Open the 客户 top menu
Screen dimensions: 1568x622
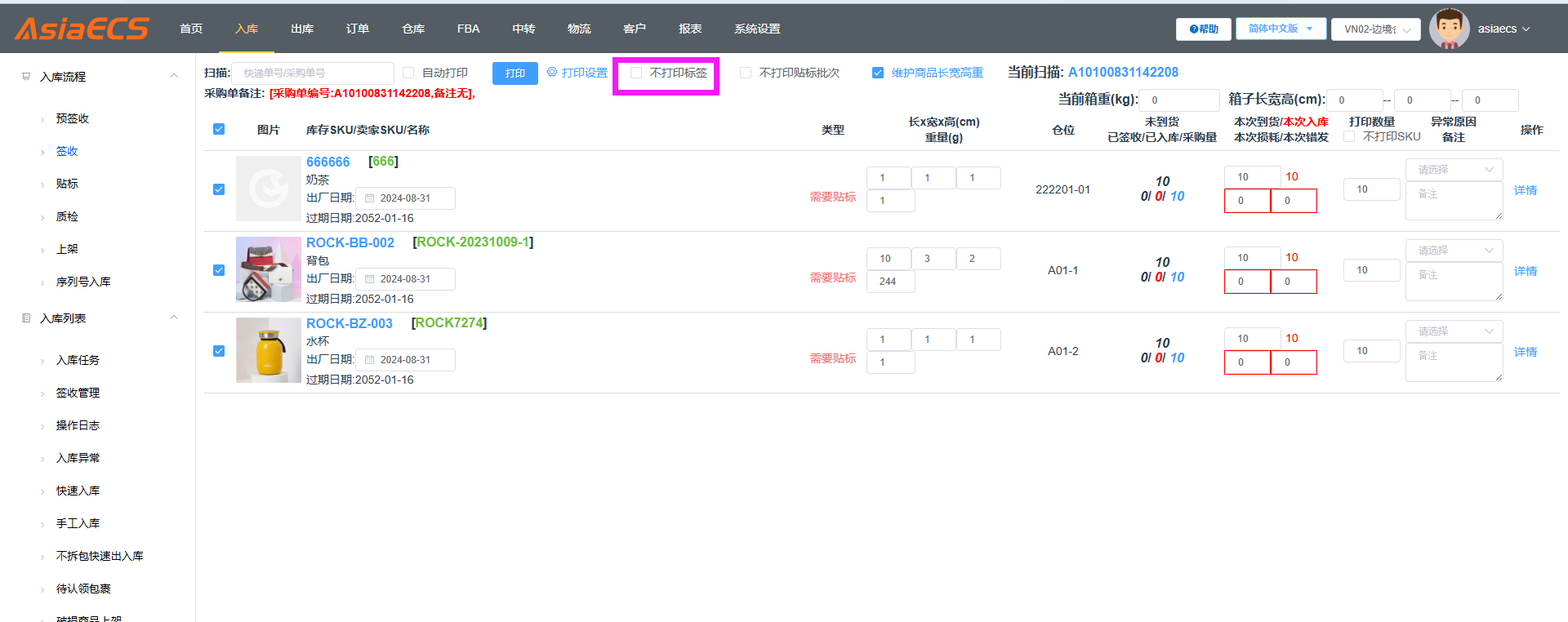635,29
